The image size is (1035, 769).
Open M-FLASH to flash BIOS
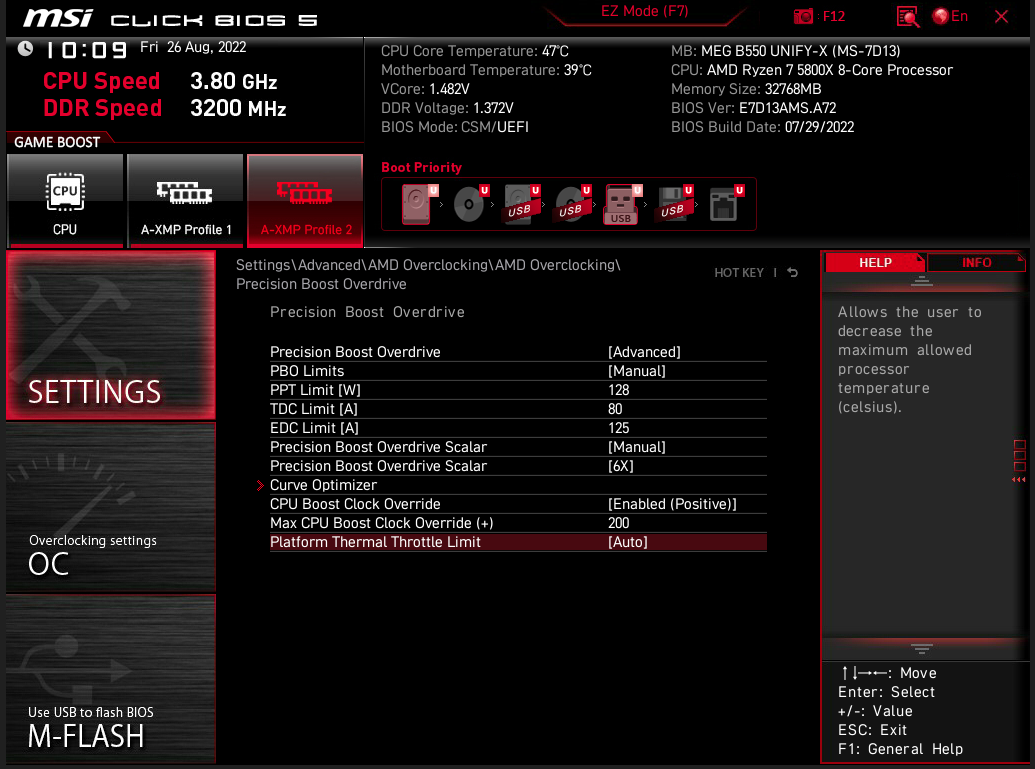[111, 679]
